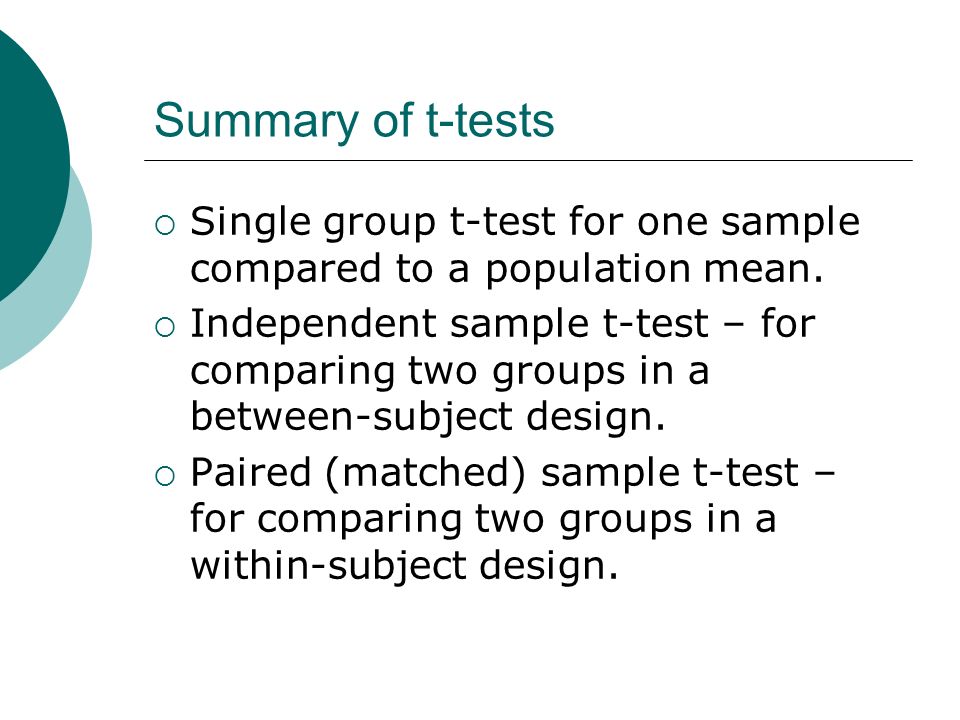The image size is (960, 720).
Task: Click the horizontal line under the title
Action: pyautogui.click(x=528, y=160)
